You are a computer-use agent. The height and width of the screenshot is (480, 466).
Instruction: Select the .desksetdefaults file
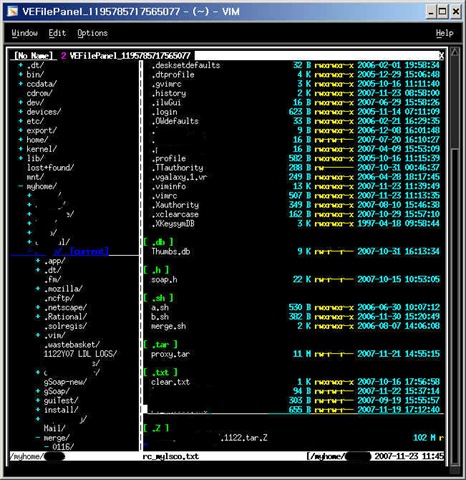coord(186,65)
